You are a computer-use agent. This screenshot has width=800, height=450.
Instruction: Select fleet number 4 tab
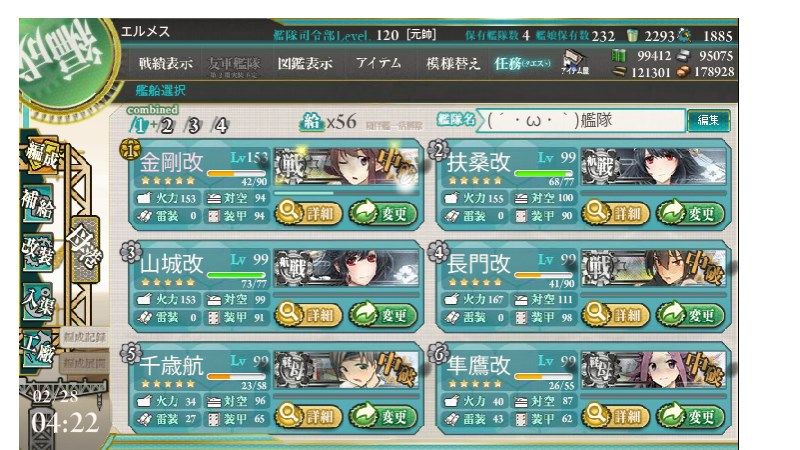click(x=220, y=126)
